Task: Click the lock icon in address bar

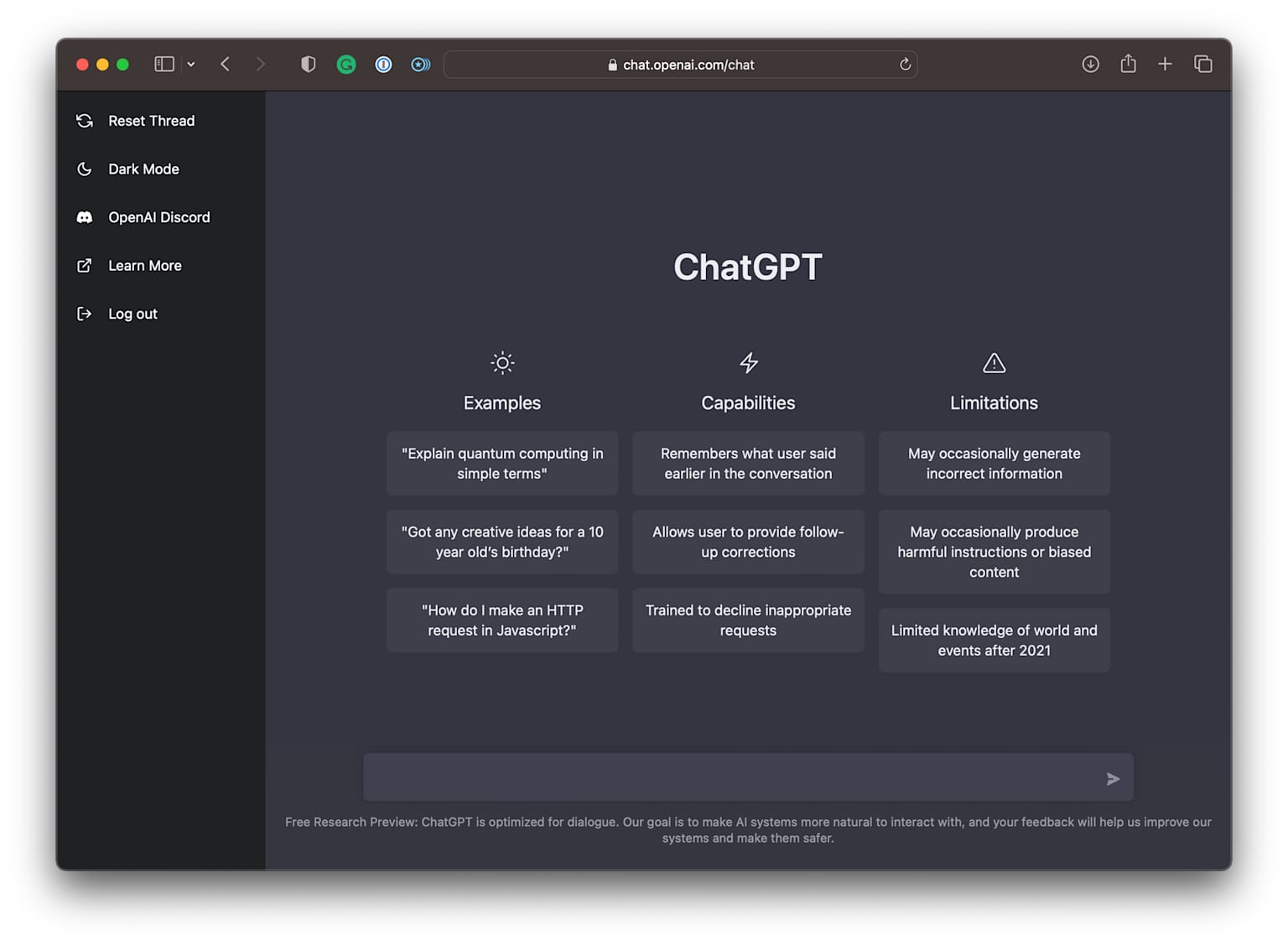Action: pos(612,65)
